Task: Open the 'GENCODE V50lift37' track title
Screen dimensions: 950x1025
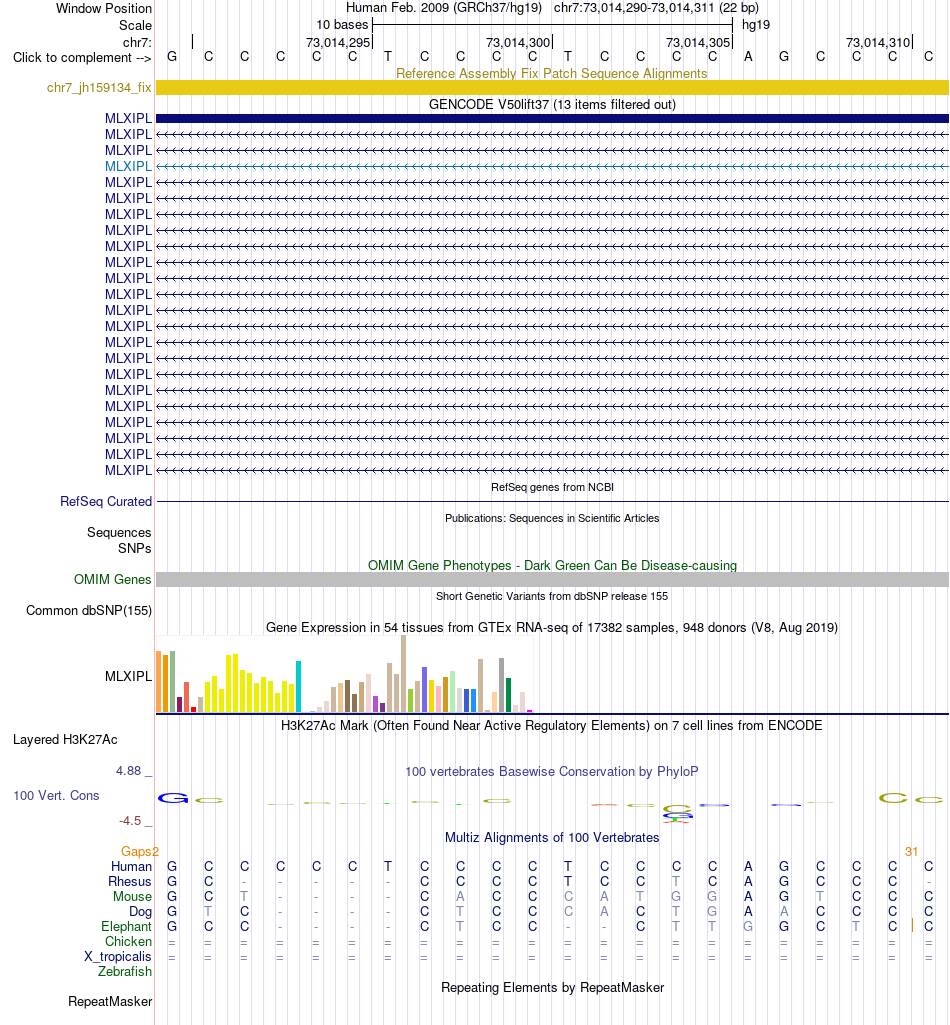Action: click(x=552, y=105)
